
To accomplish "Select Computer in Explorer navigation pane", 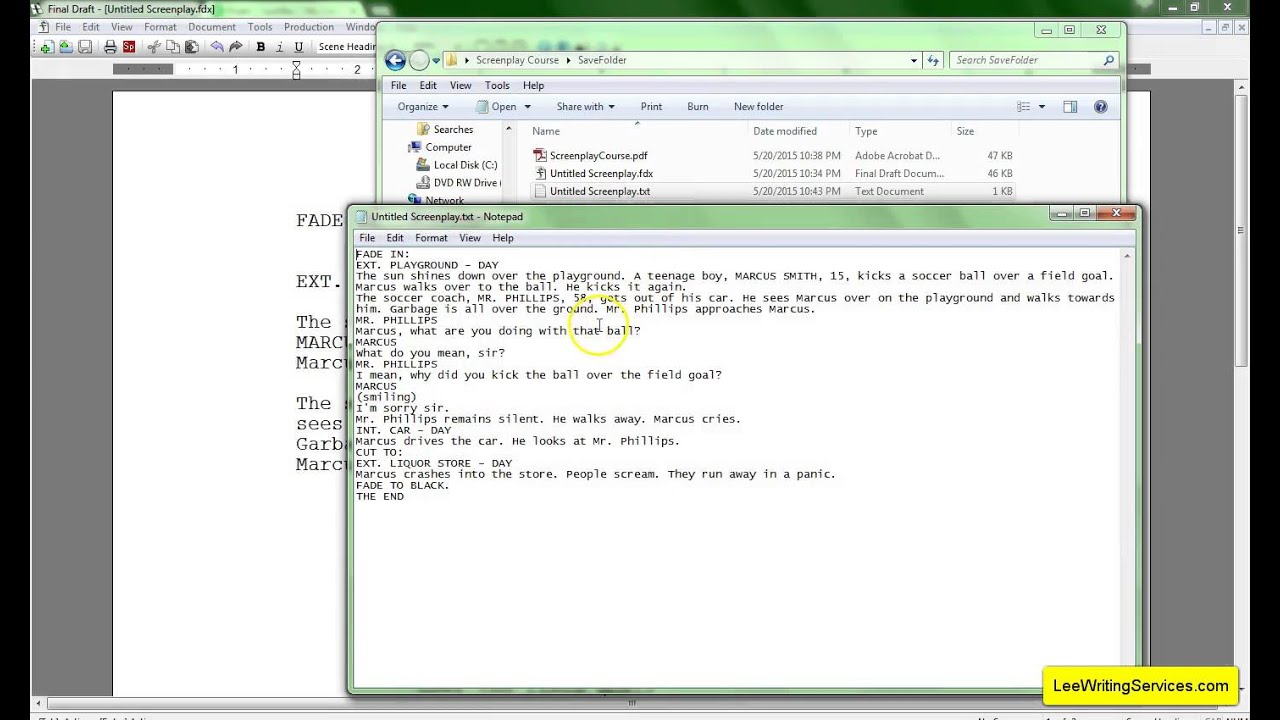I will (x=440, y=147).
